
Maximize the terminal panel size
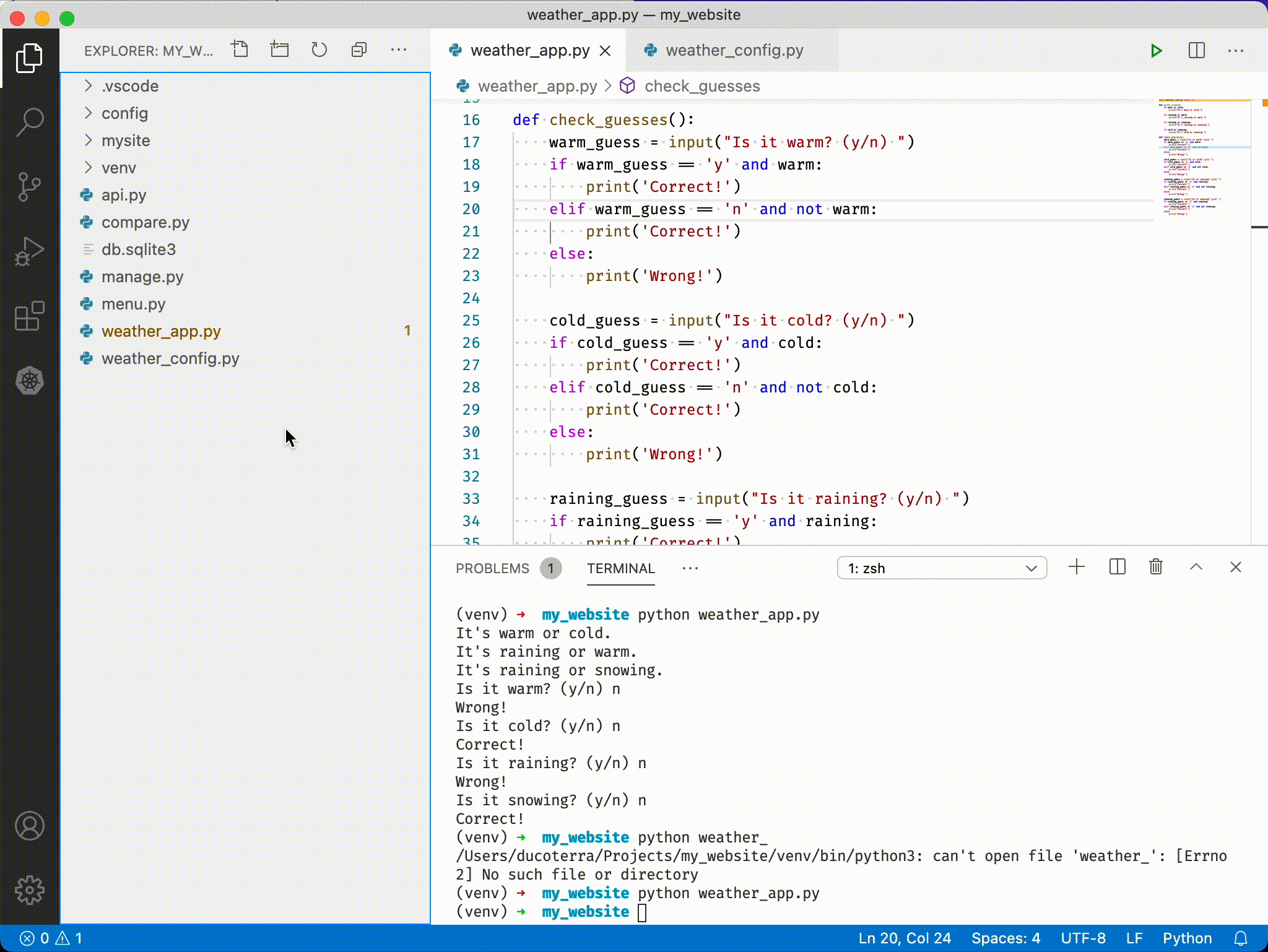pos(1196,567)
